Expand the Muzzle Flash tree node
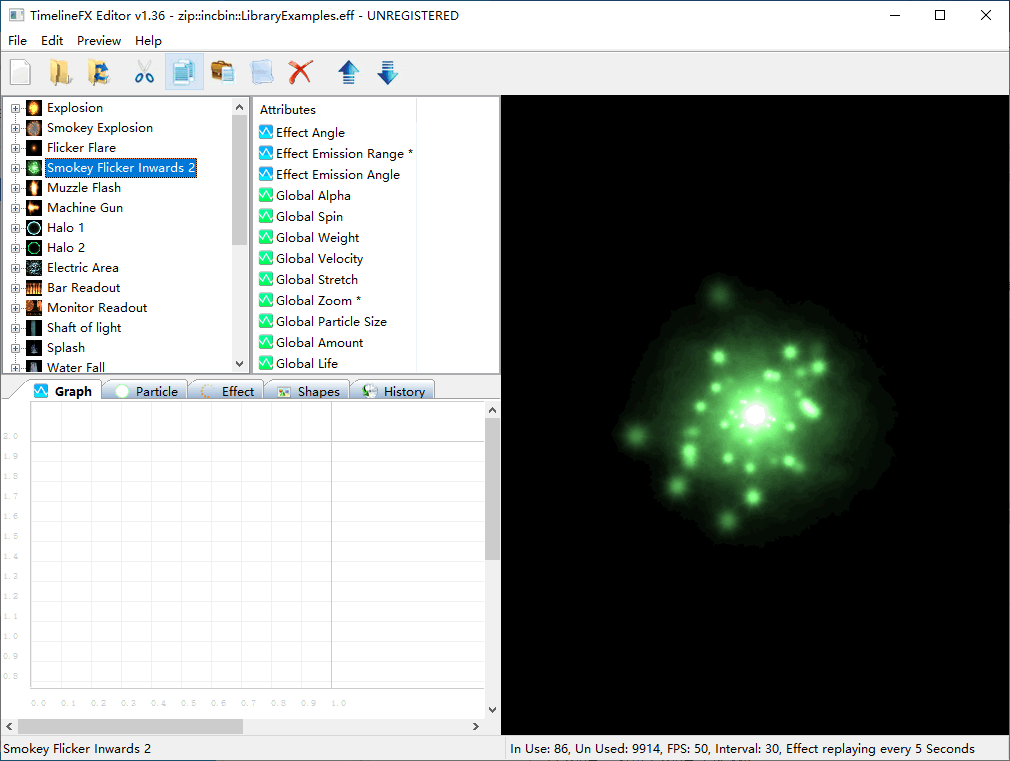This screenshot has height=761, width=1010. point(15,188)
